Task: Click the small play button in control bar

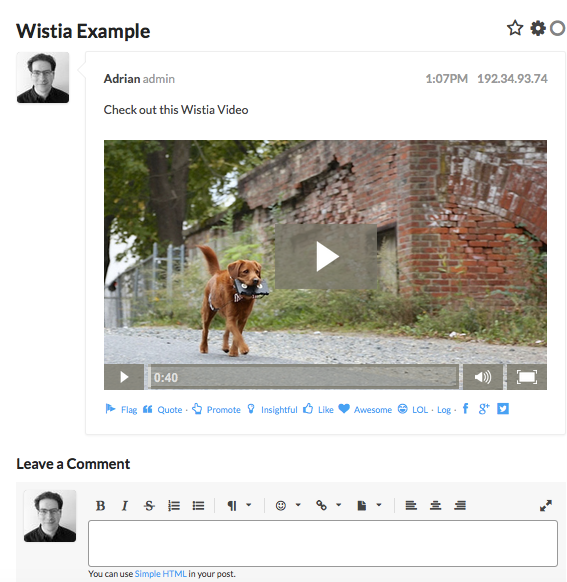Action: [124, 377]
